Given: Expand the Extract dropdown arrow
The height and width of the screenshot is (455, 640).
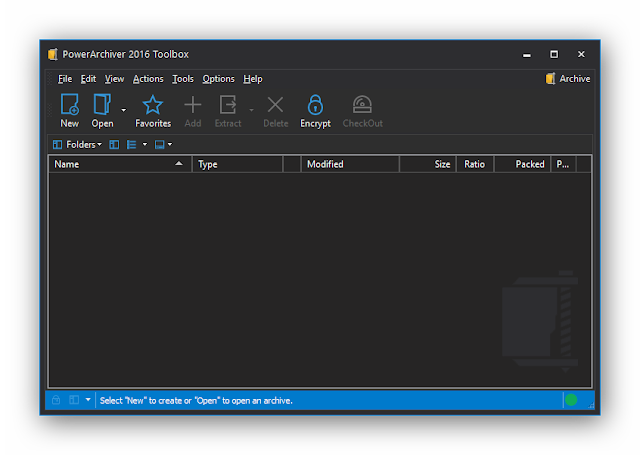Looking at the screenshot, I should (x=251, y=110).
